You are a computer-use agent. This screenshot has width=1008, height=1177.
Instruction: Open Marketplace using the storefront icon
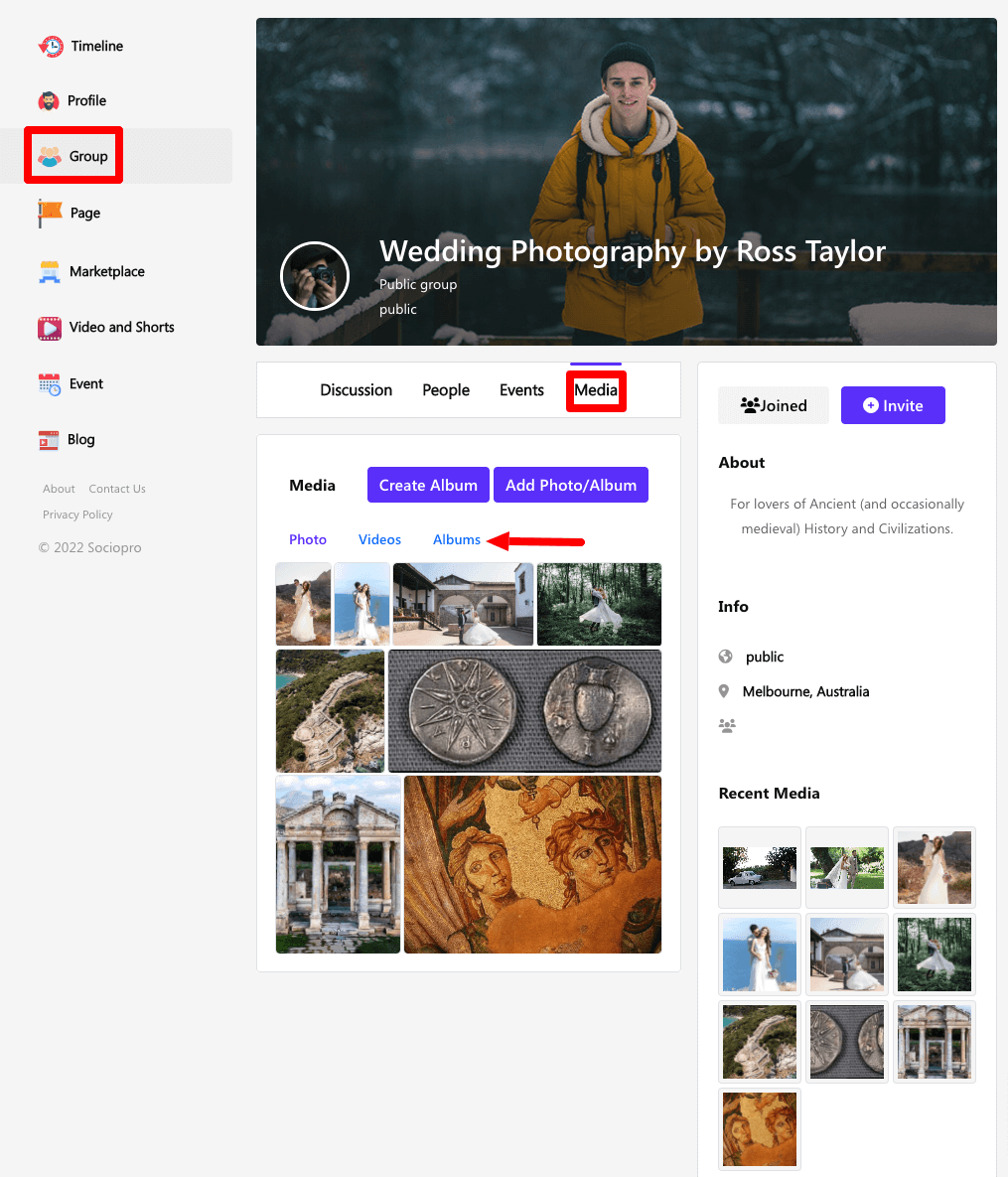click(50, 271)
